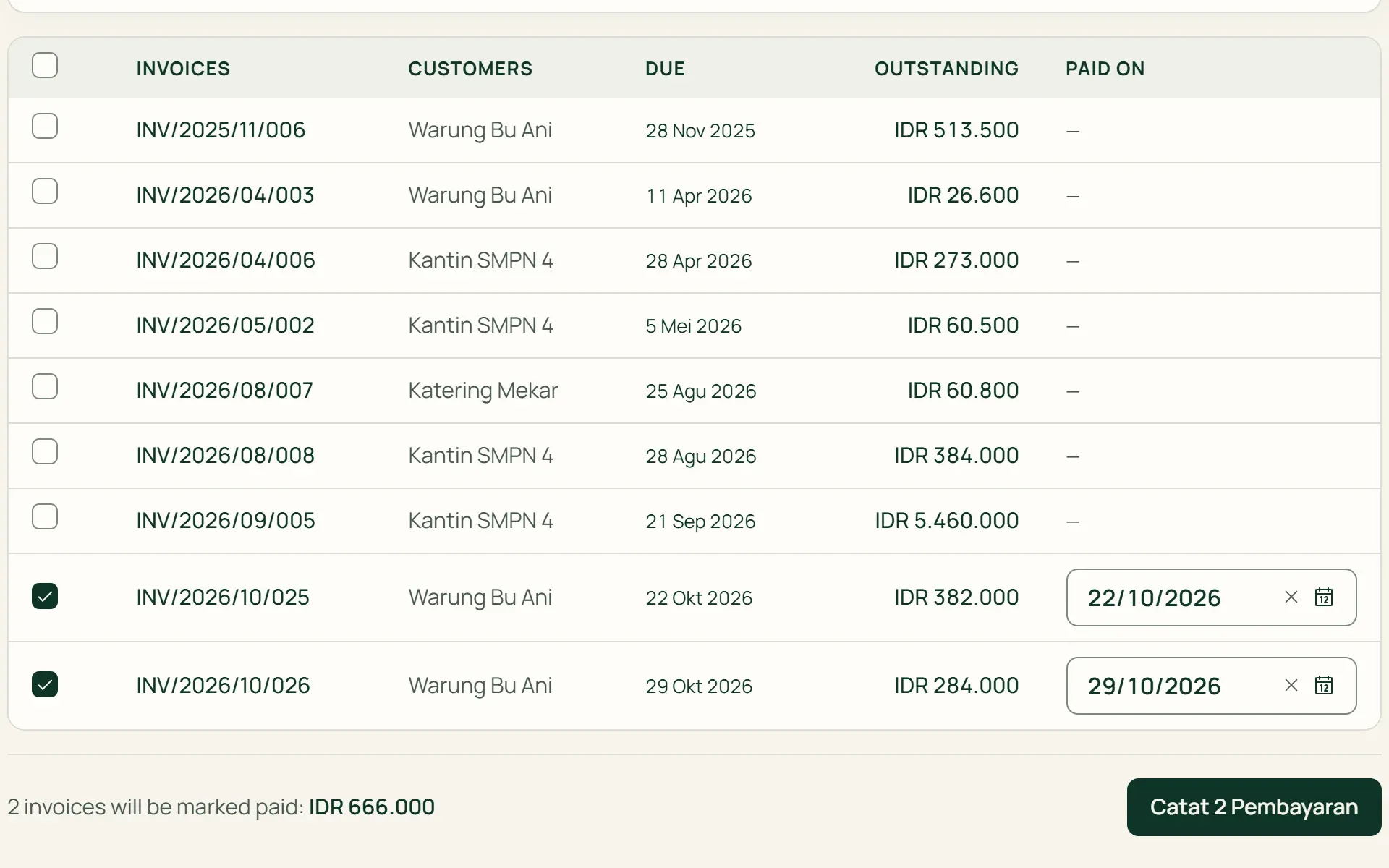Sort by the CUSTOMERS column header
Image resolution: width=1389 pixels, height=868 pixels.
click(470, 69)
